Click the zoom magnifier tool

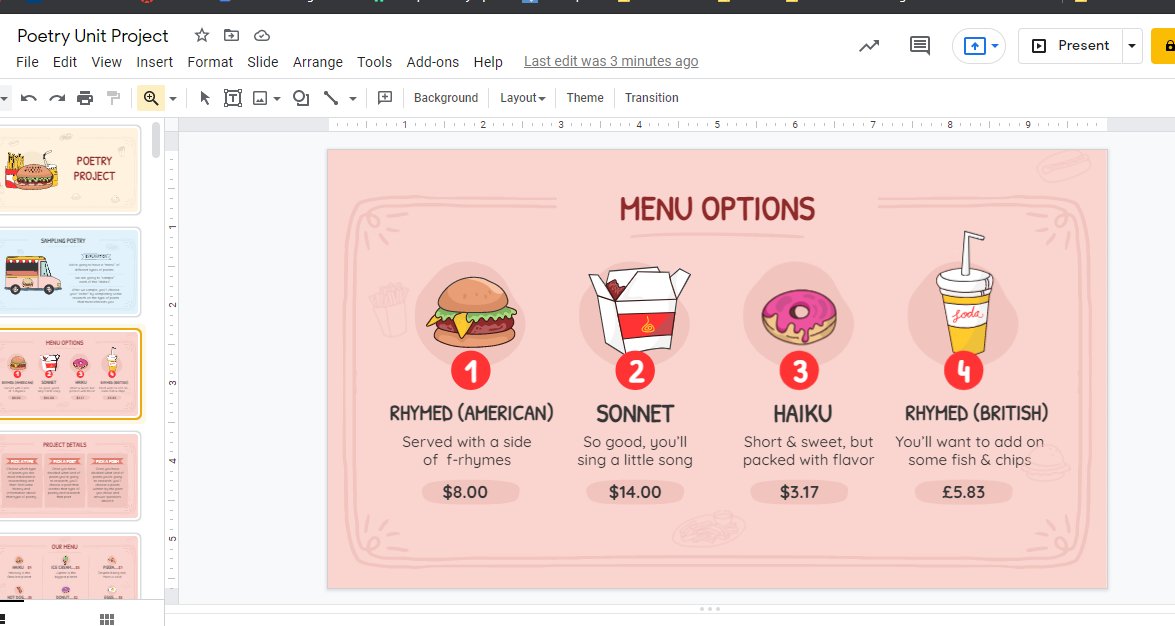point(151,98)
